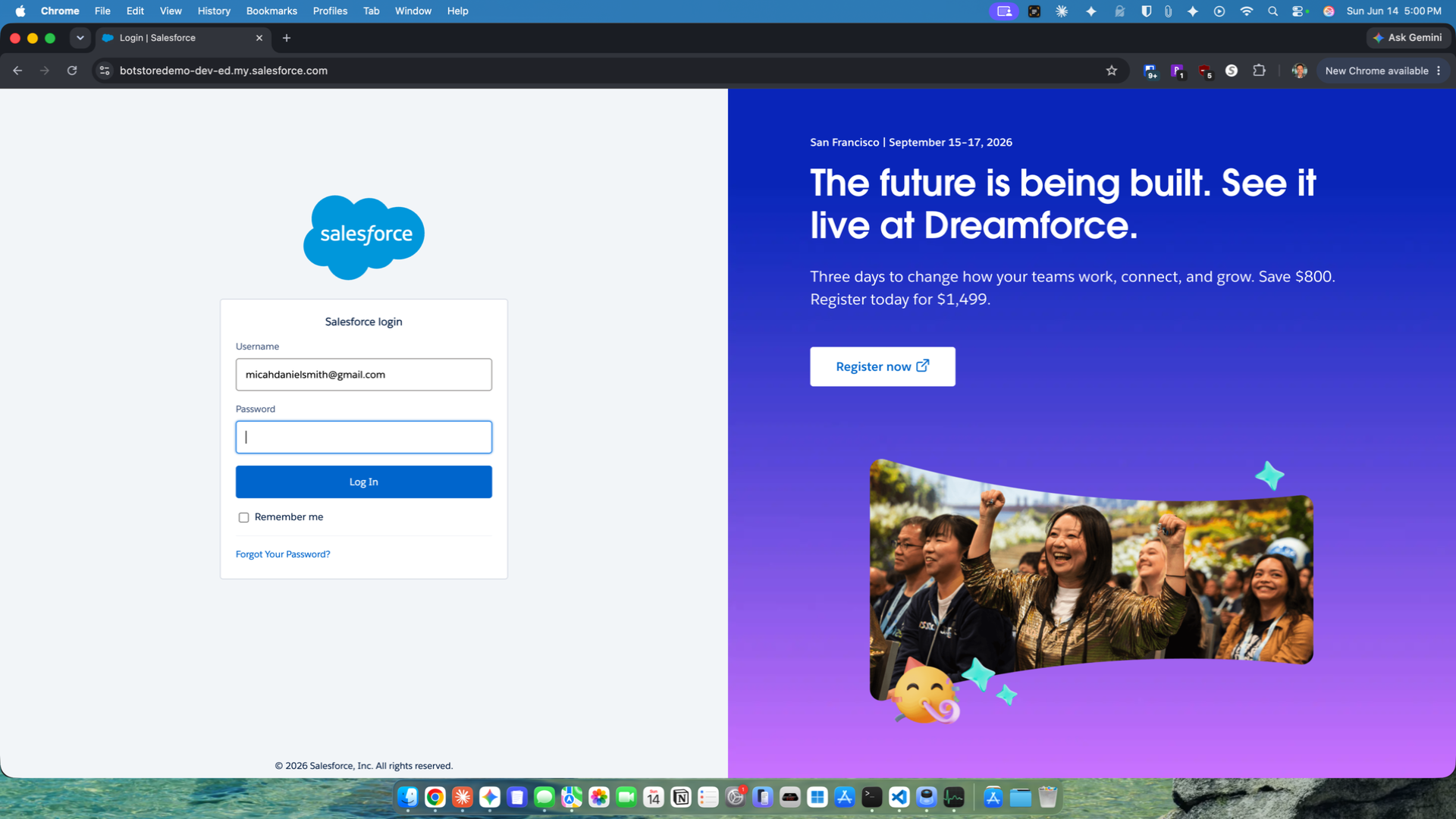
Task: Expand the tab search dropdown arrow
Action: click(x=80, y=38)
